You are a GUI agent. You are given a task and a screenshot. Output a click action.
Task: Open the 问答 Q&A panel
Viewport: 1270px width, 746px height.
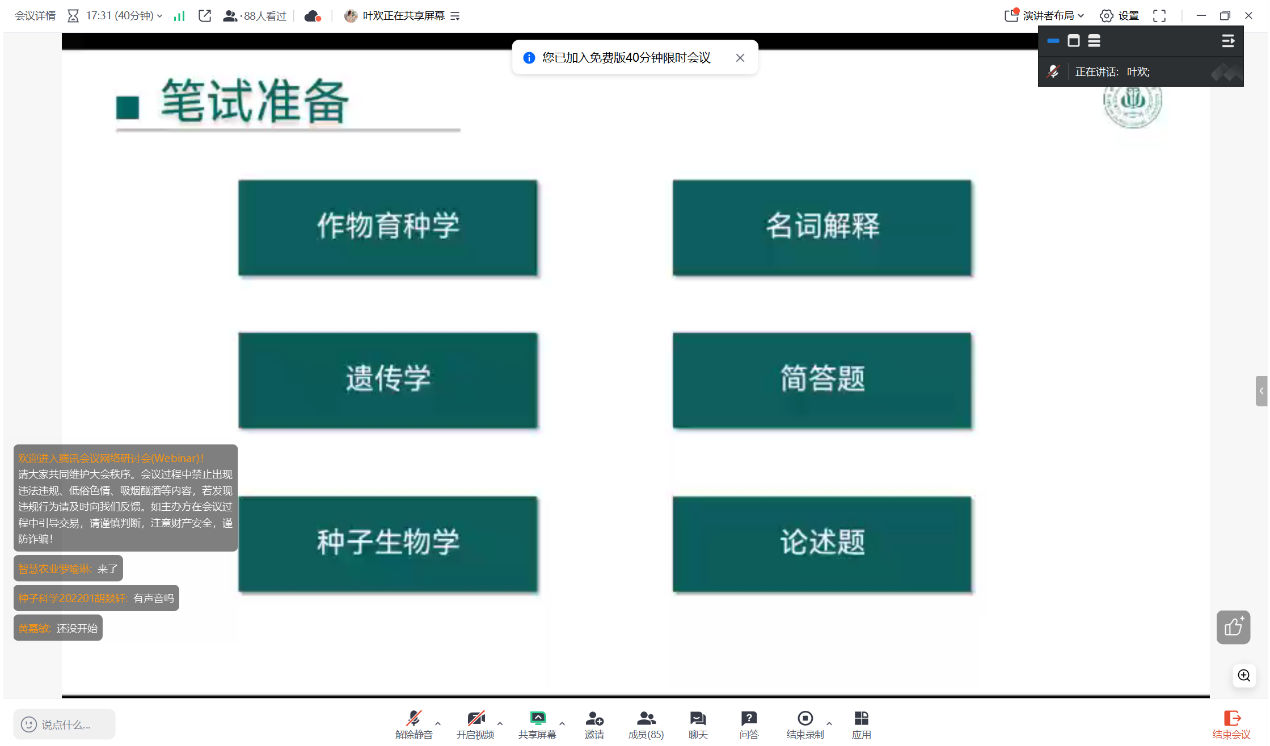[749, 719]
